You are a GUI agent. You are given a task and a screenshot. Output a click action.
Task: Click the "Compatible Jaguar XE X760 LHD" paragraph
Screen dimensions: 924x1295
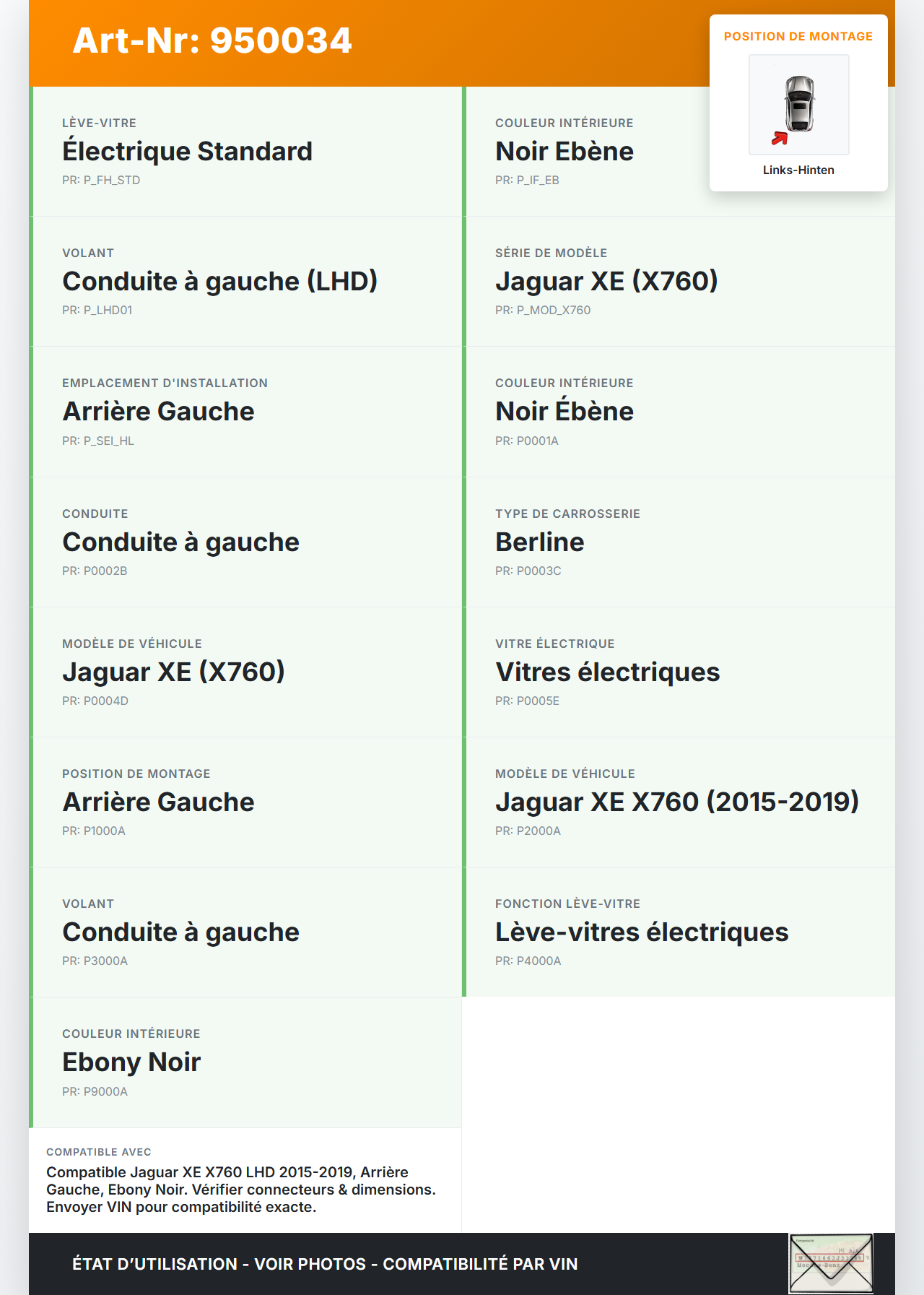(x=240, y=1190)
